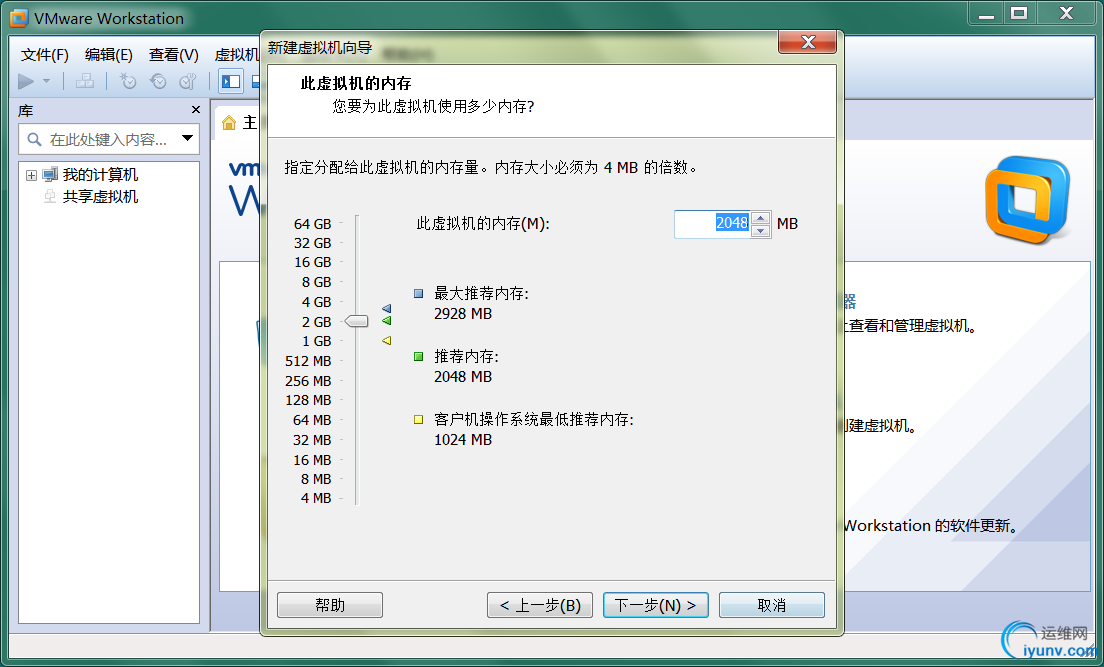Click the 帮助 button
Viewport: 1104px width, 667px height.
click(x=329, y=604)
